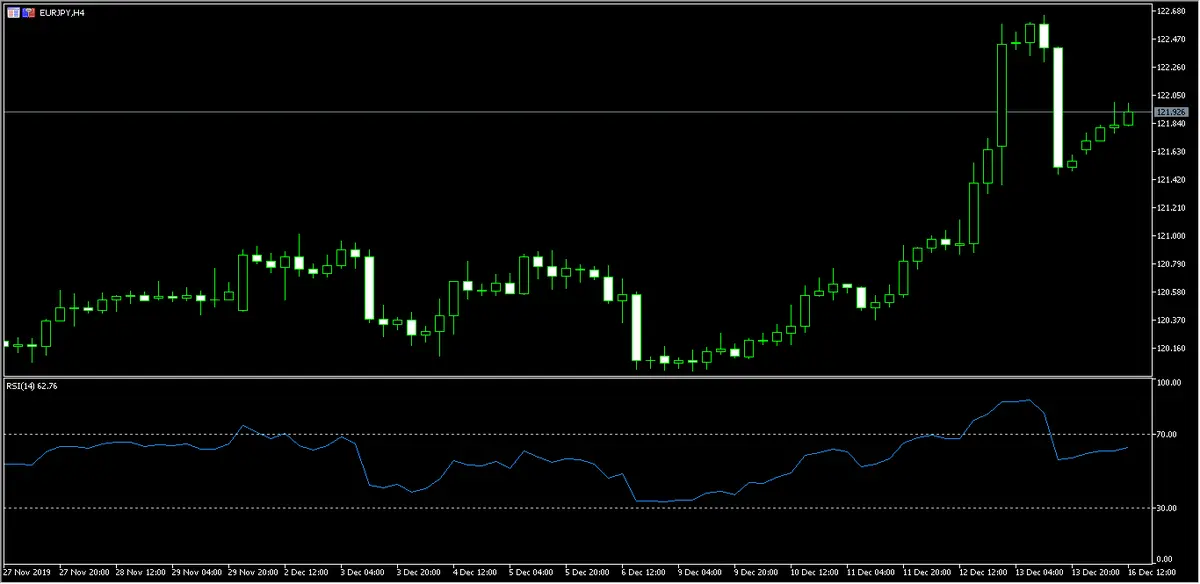Click the 120.790 price scale label
Viewport: 1200px width, 584px height.
tap(1171, 264)
